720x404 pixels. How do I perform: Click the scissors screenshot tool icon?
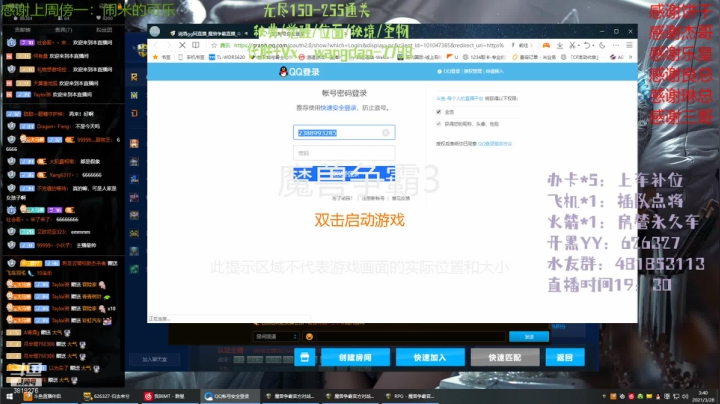coord(572,45)
